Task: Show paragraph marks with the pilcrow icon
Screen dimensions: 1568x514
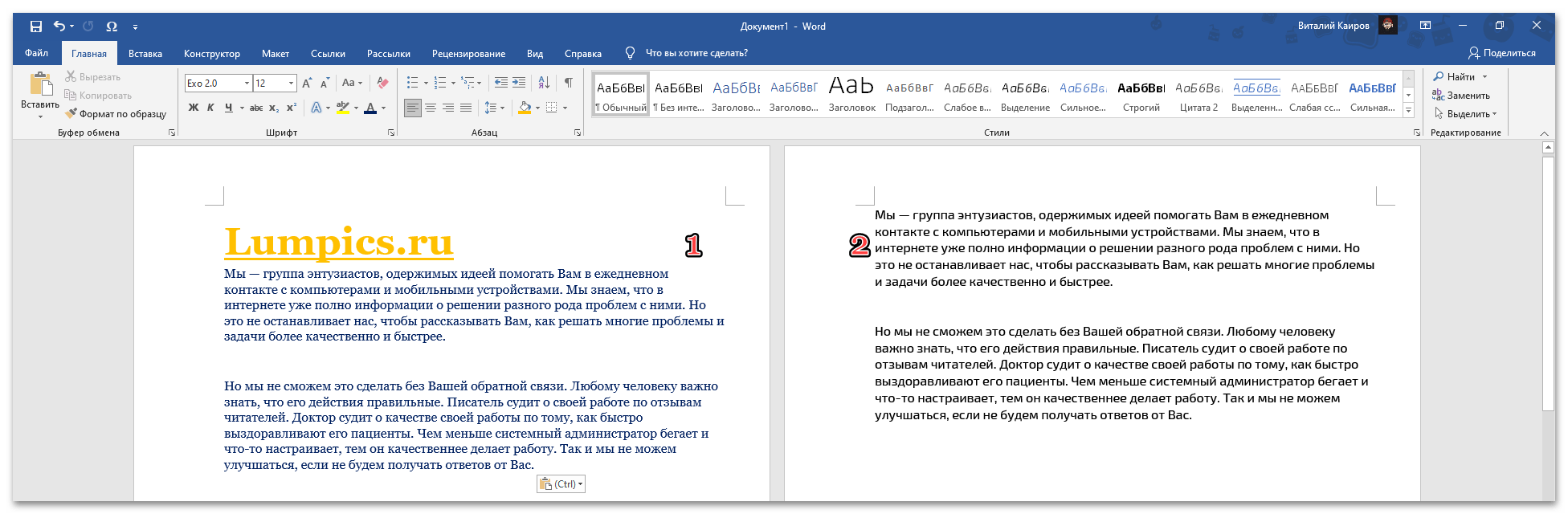Action: 568,83
